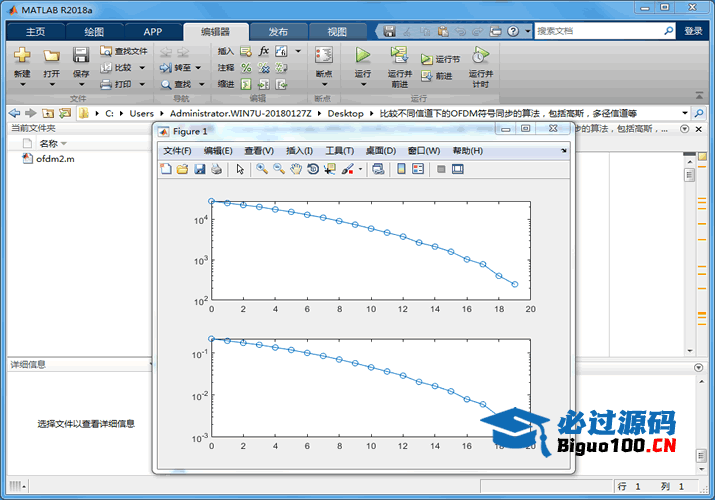Expand the editor panel actions dropdown

tap(684, 129)
